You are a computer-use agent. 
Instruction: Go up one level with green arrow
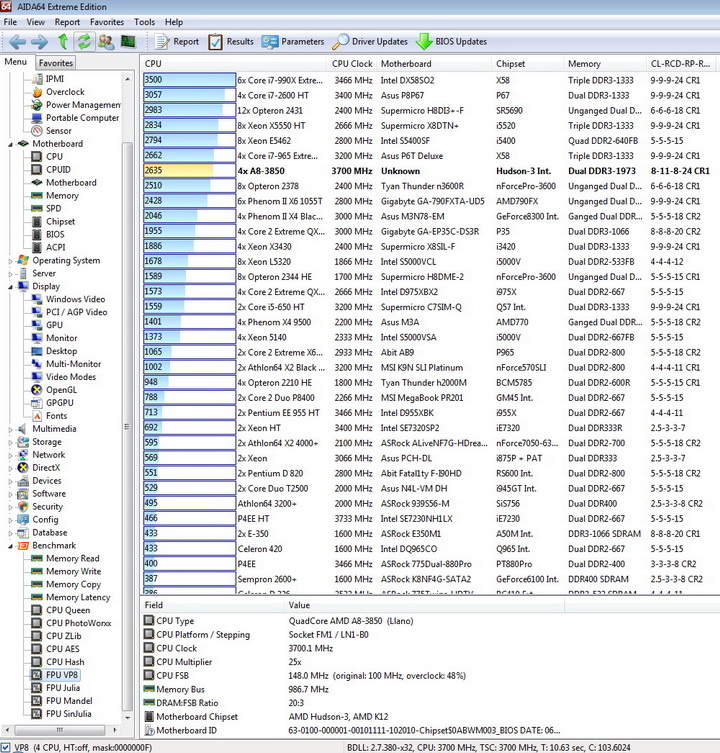(x=62, y=42)
